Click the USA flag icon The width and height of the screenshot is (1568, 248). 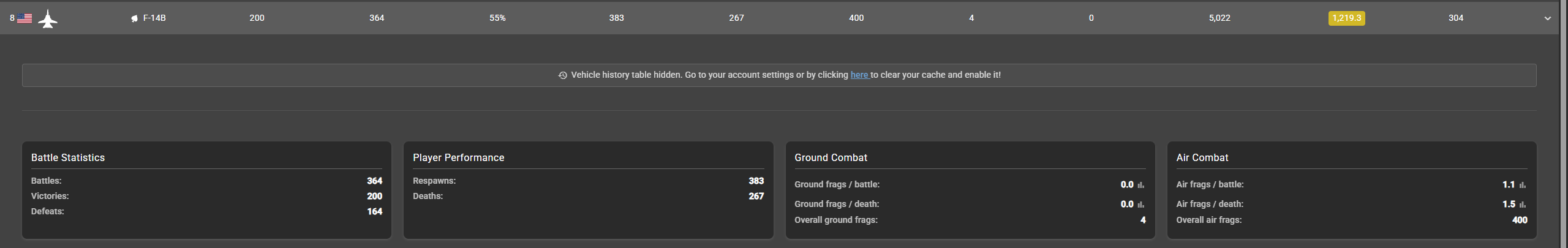24,18
